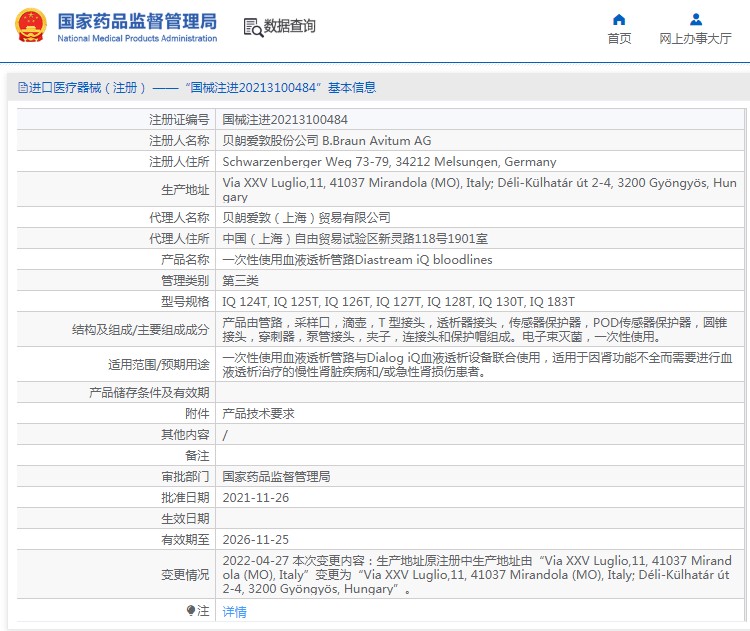Click the 型号规格 row label

coord(185,302)
